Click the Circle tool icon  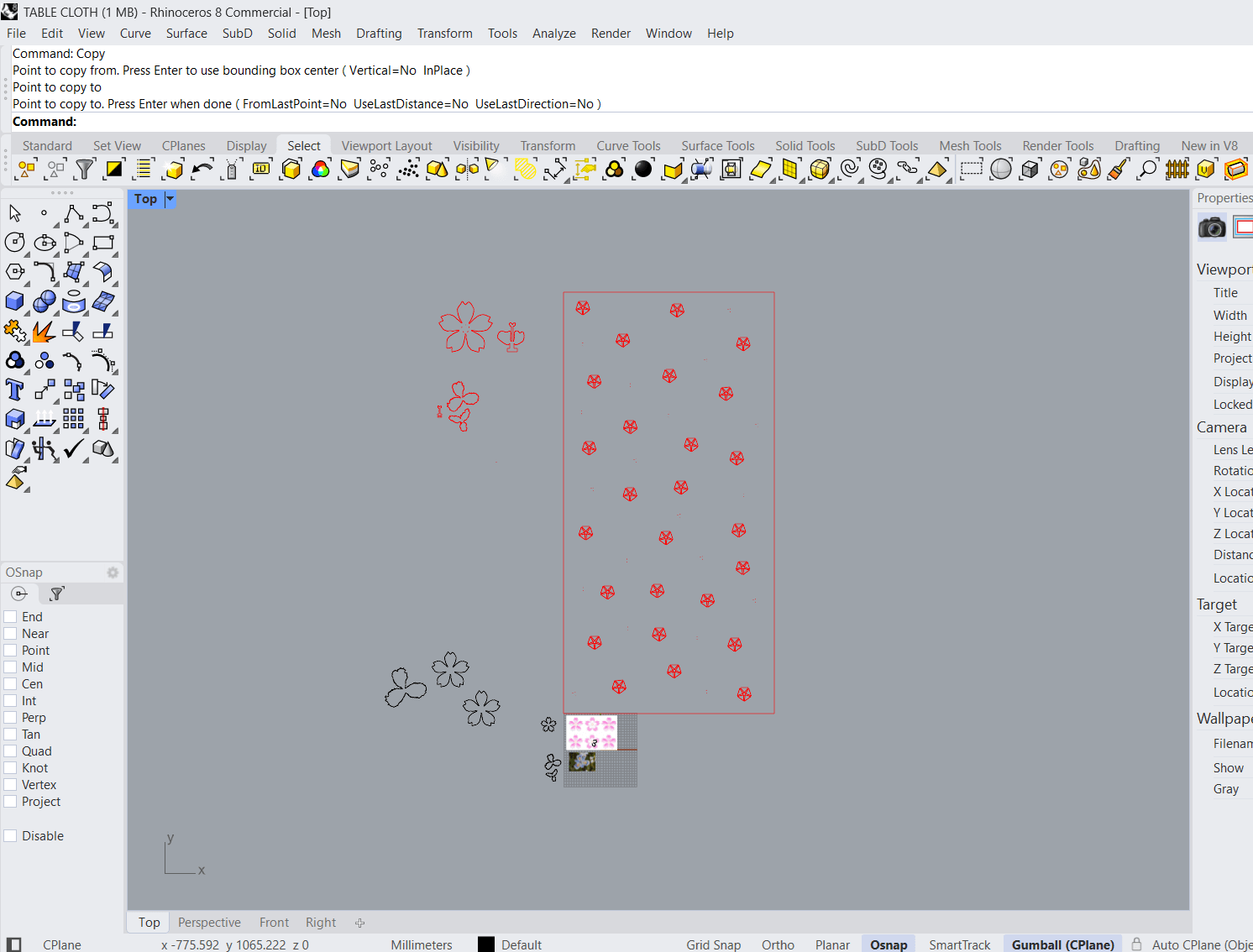14,243
